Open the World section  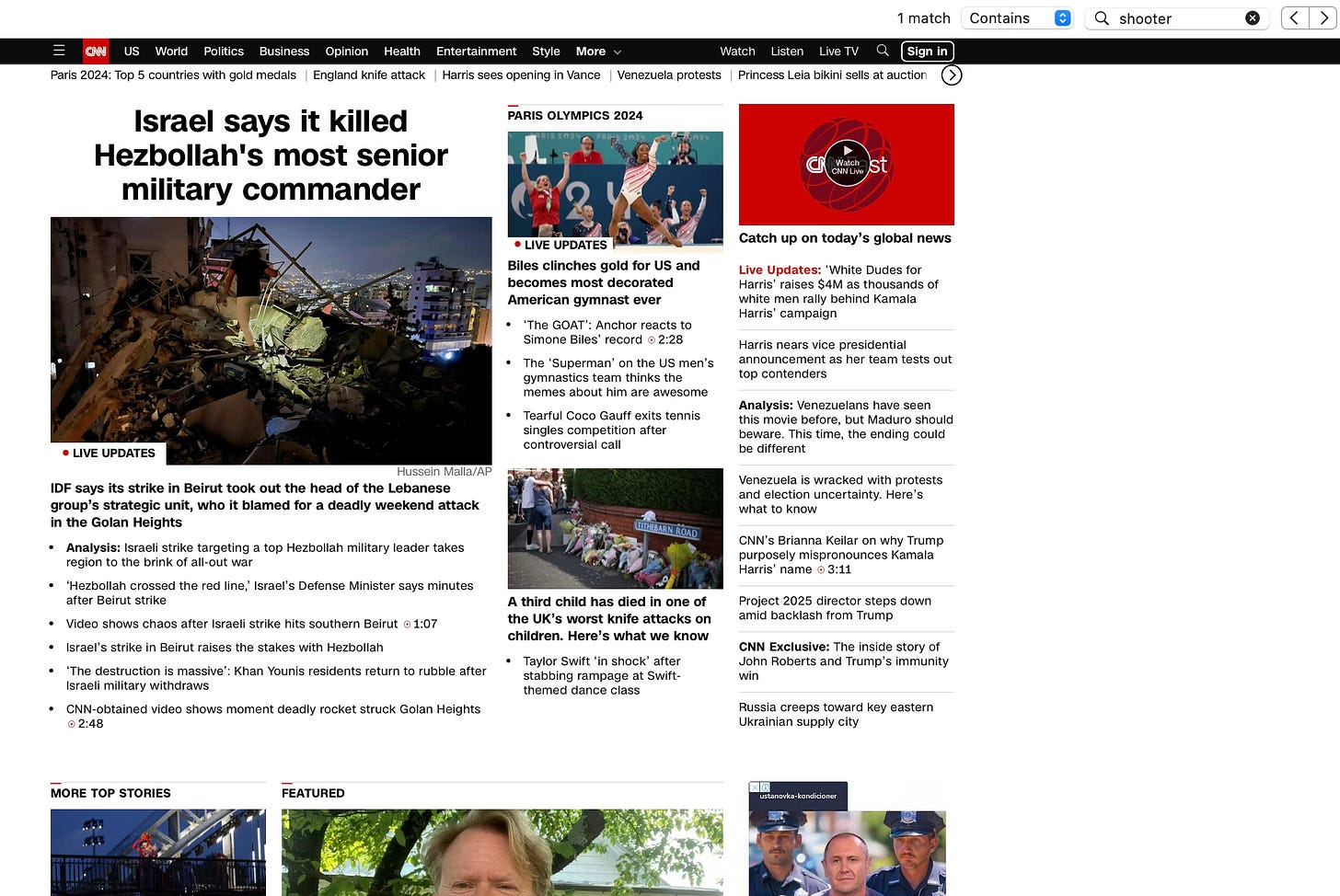click(x=171, y=52)
